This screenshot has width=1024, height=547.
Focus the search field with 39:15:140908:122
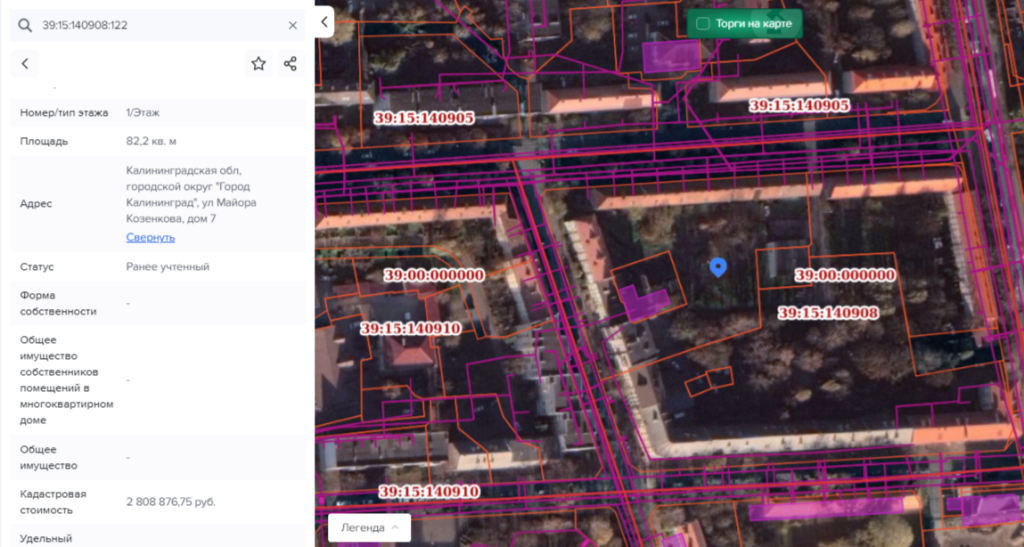point(160,25)
